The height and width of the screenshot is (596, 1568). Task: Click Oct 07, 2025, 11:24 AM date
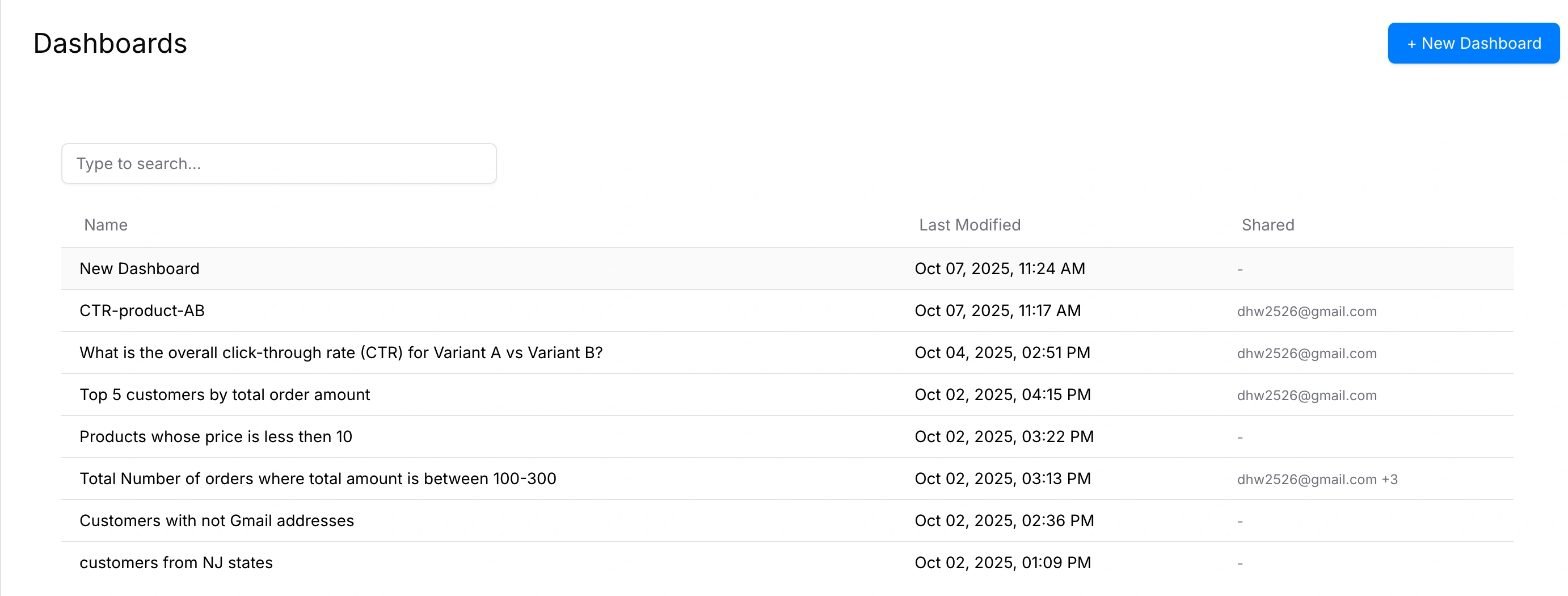(x=1000, y=268)
